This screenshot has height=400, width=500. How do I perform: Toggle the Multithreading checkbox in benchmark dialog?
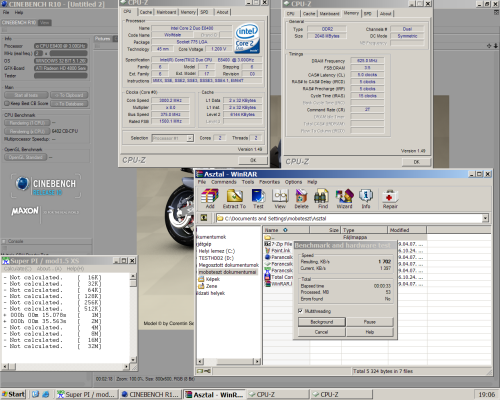pos(300,311)
